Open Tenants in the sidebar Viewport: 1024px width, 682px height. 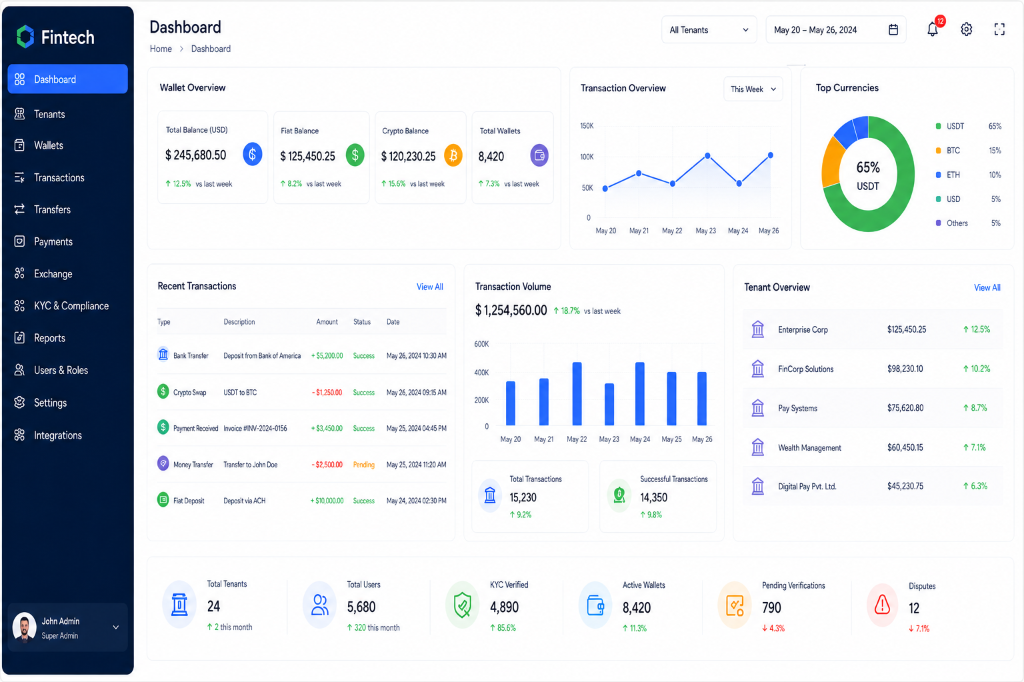click(x=68, y=114)
